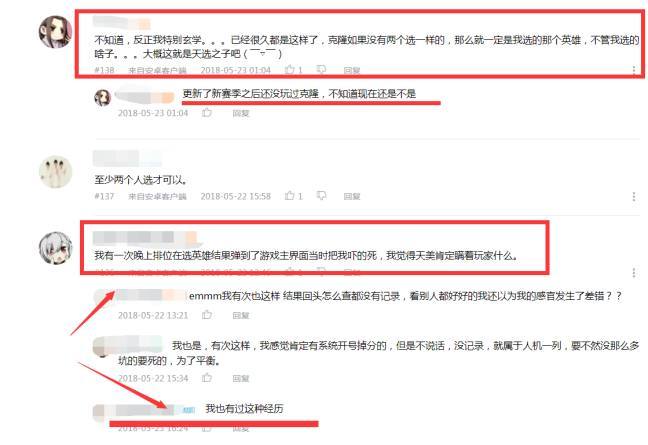Open the hands avatar of commenter #137
648x445 pixels.
click(x=55, y=172)
